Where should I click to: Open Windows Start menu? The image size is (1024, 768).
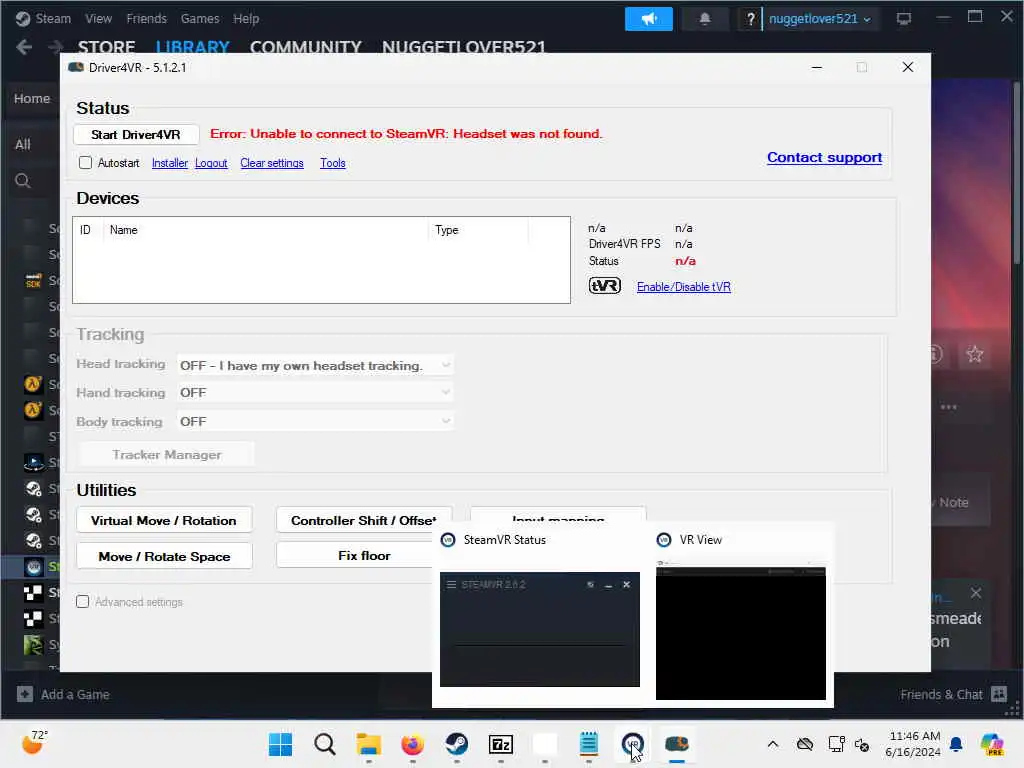tap(280, 744)
